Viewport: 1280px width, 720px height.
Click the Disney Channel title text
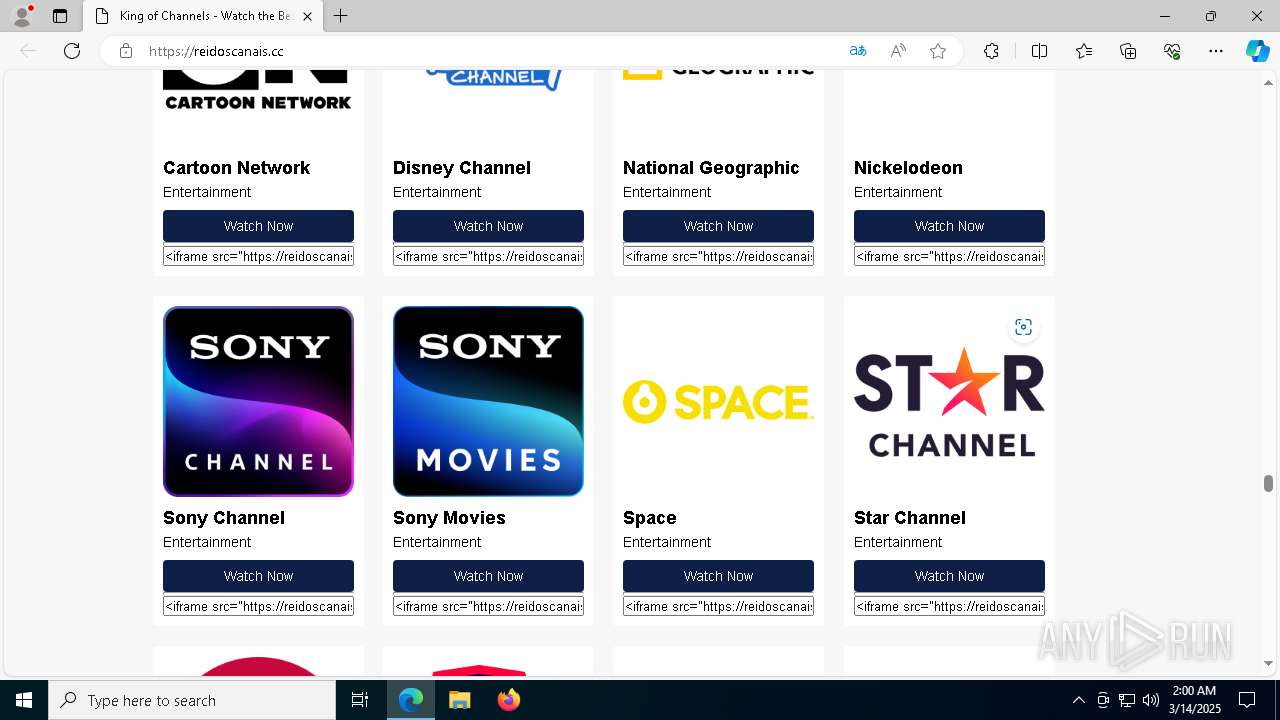(462, 168)
